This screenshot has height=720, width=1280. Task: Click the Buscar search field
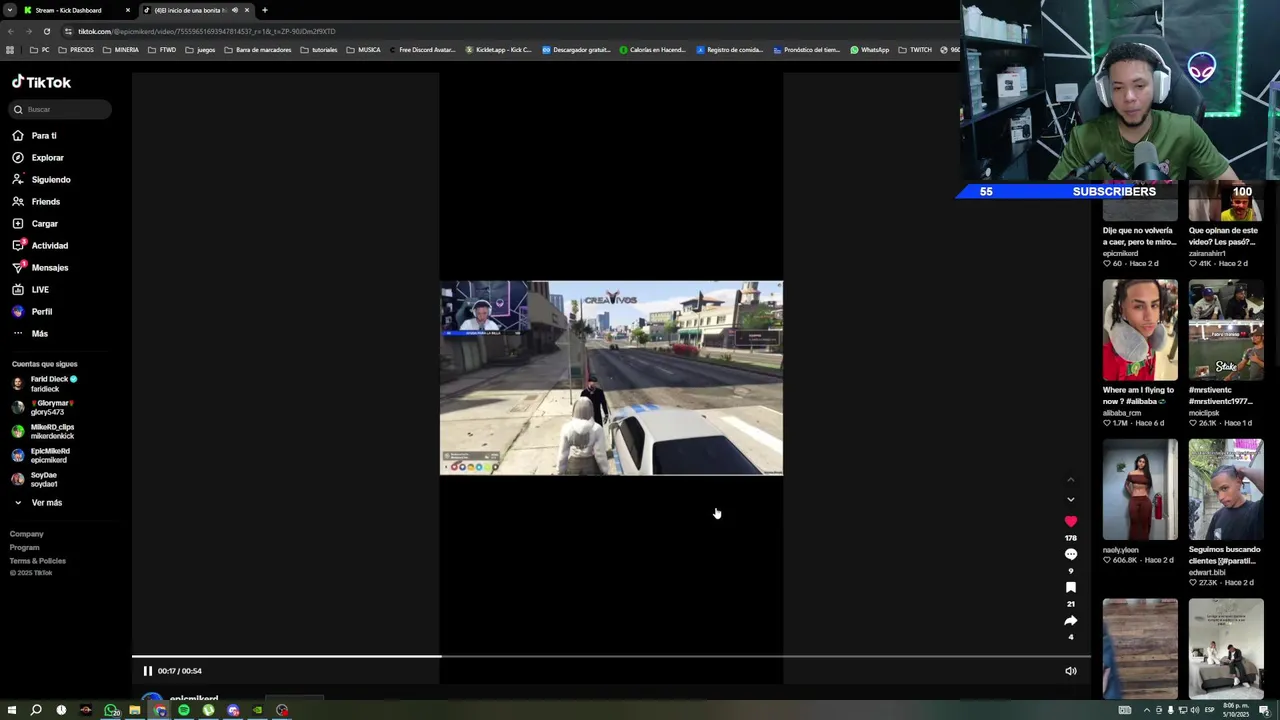60,109
